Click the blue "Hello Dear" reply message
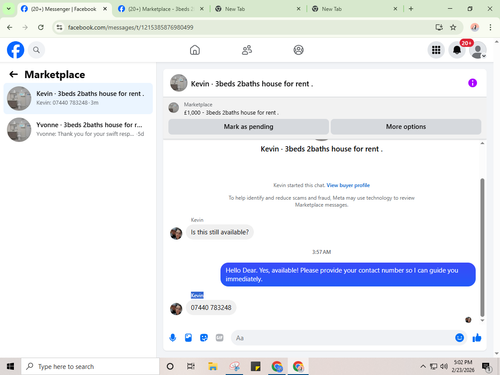 [348, 274]
